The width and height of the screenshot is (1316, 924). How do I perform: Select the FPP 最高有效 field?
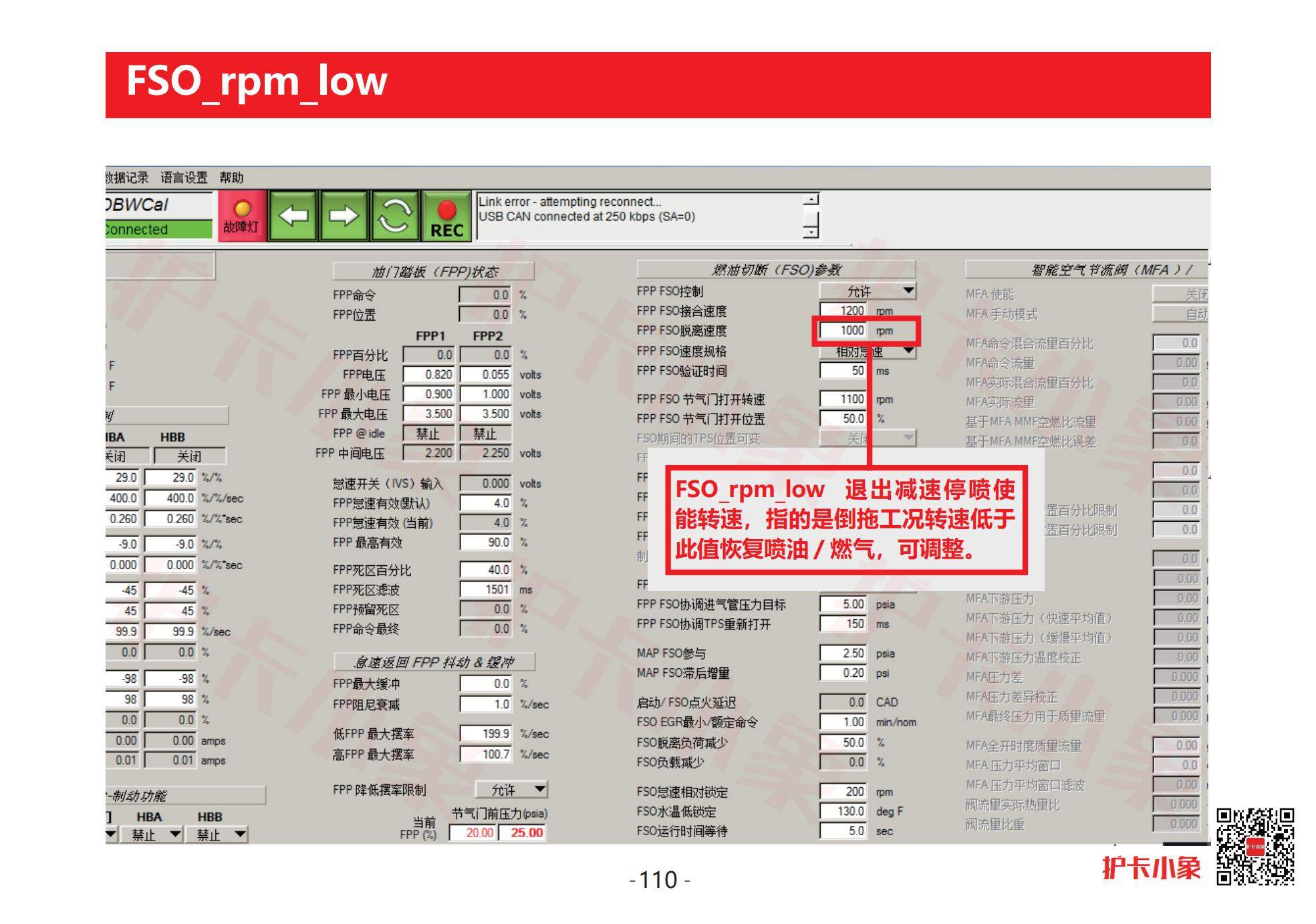click(486, 542)
